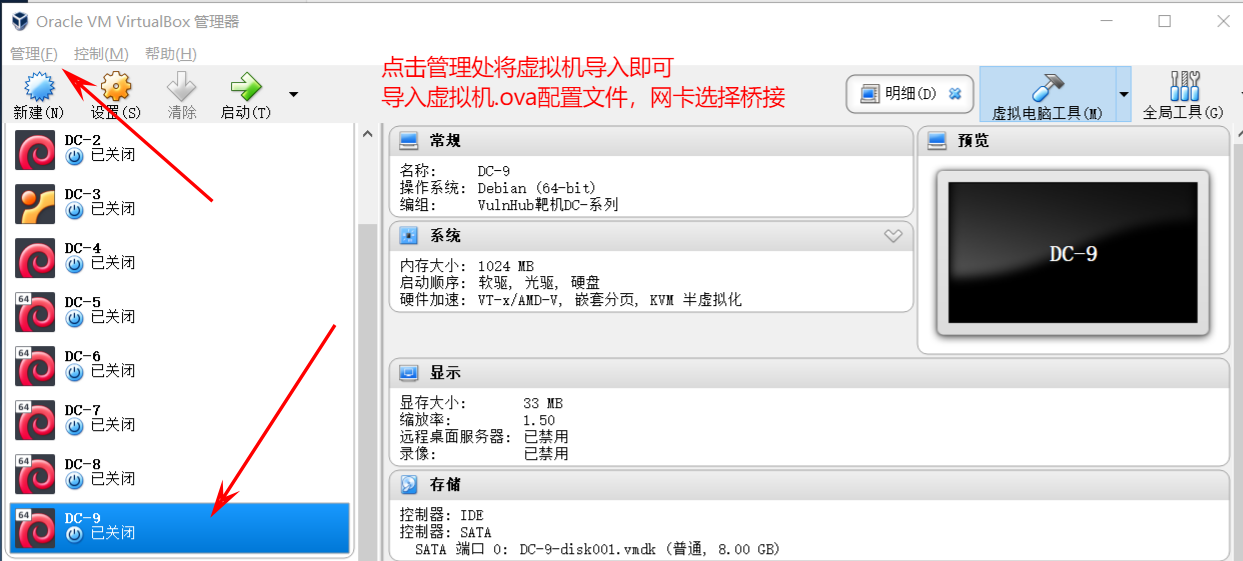Close the 明细 details tab with X
This screenshot has width=1243, height=561.
coord(955,93)
